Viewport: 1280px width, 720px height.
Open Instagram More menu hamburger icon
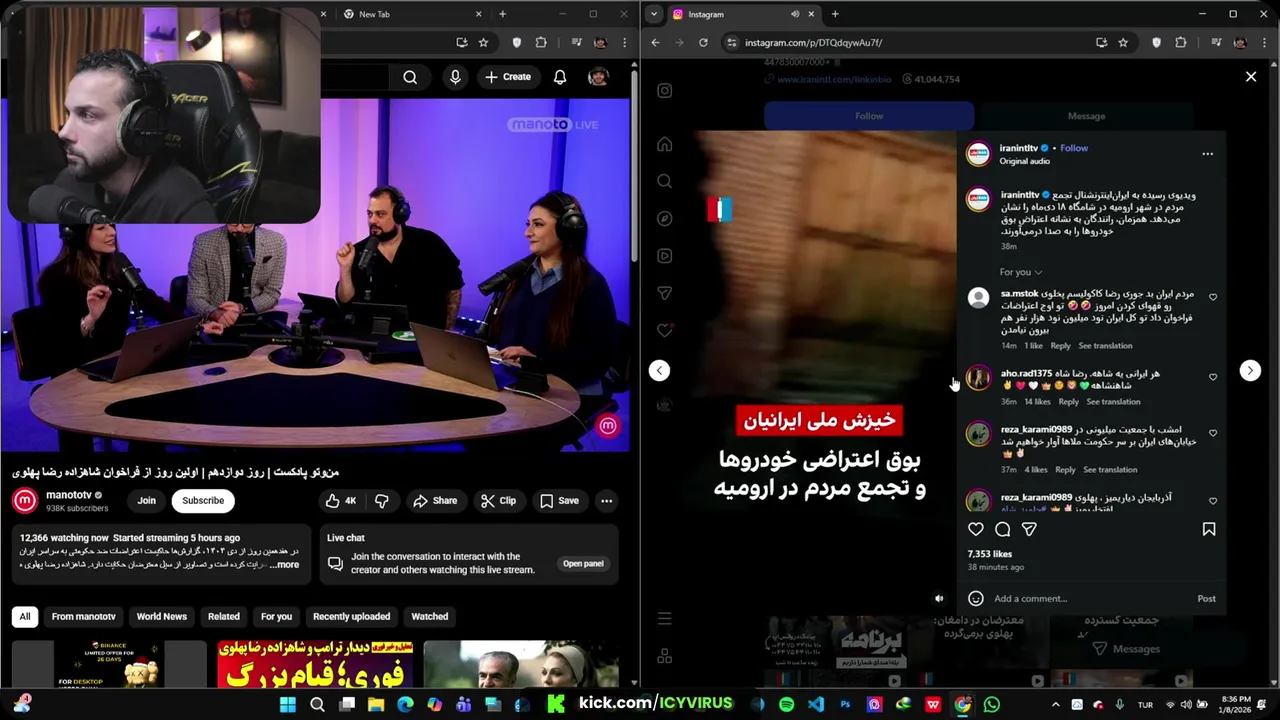tap(664, 619)
